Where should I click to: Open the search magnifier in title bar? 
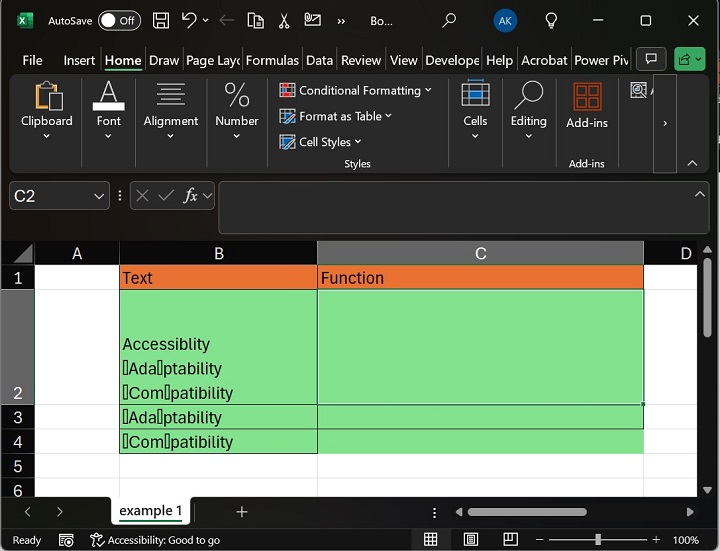(449, 20)
